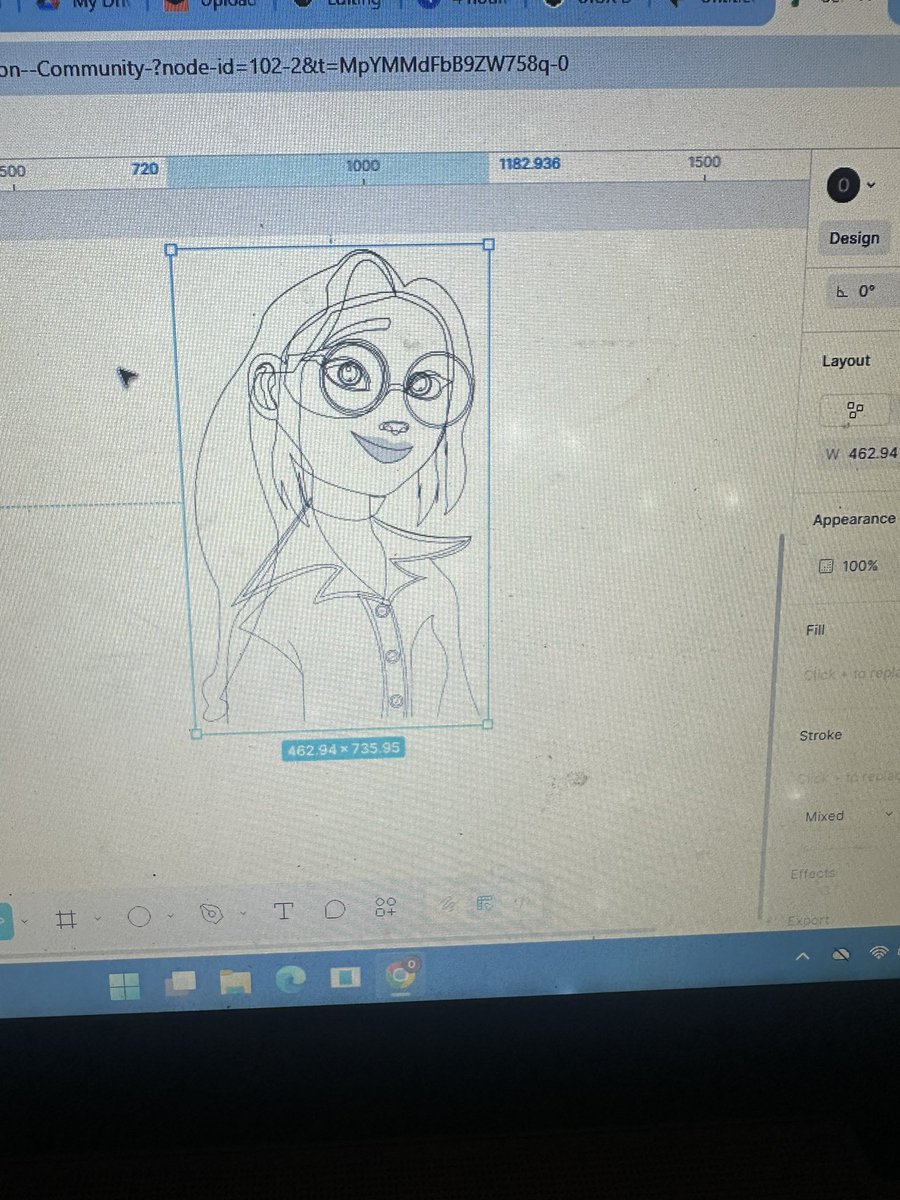This screenshot has height=1200, width=900.
Task: Click the Export section header
Action: [807, 920]
